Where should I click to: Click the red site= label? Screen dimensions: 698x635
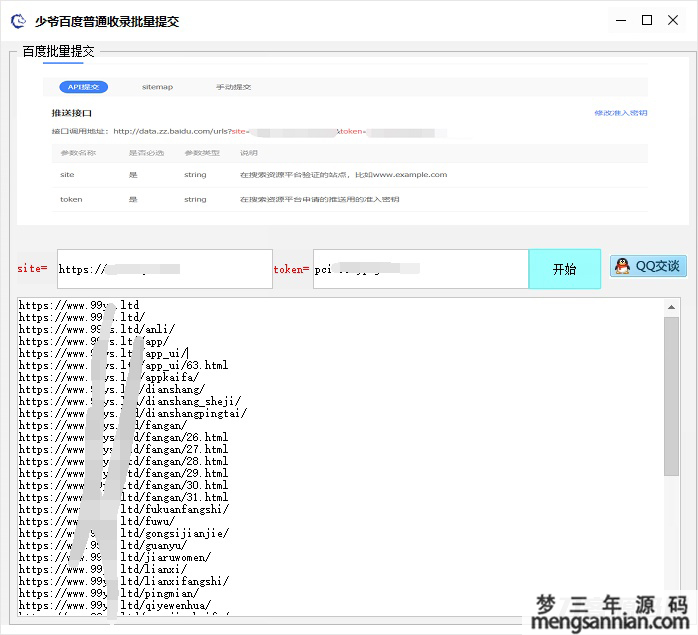(x=32, y=269)
